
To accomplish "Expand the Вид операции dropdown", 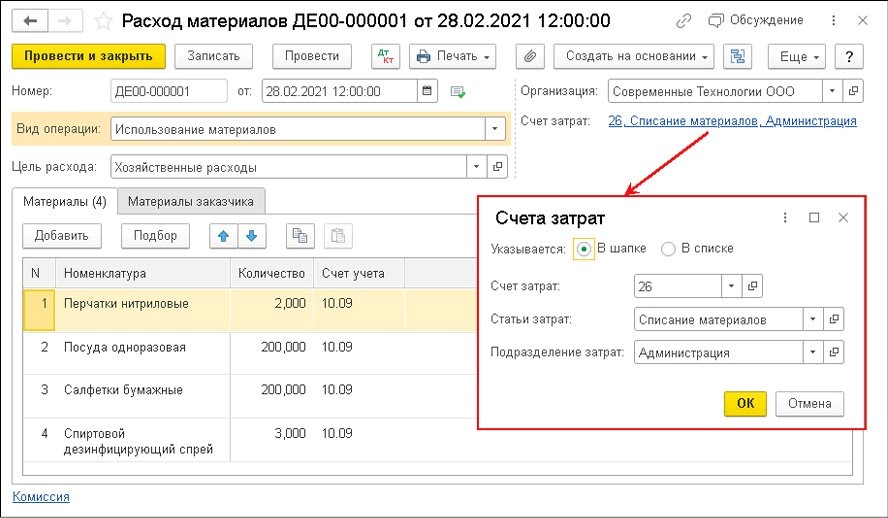I will pos(495,129).
